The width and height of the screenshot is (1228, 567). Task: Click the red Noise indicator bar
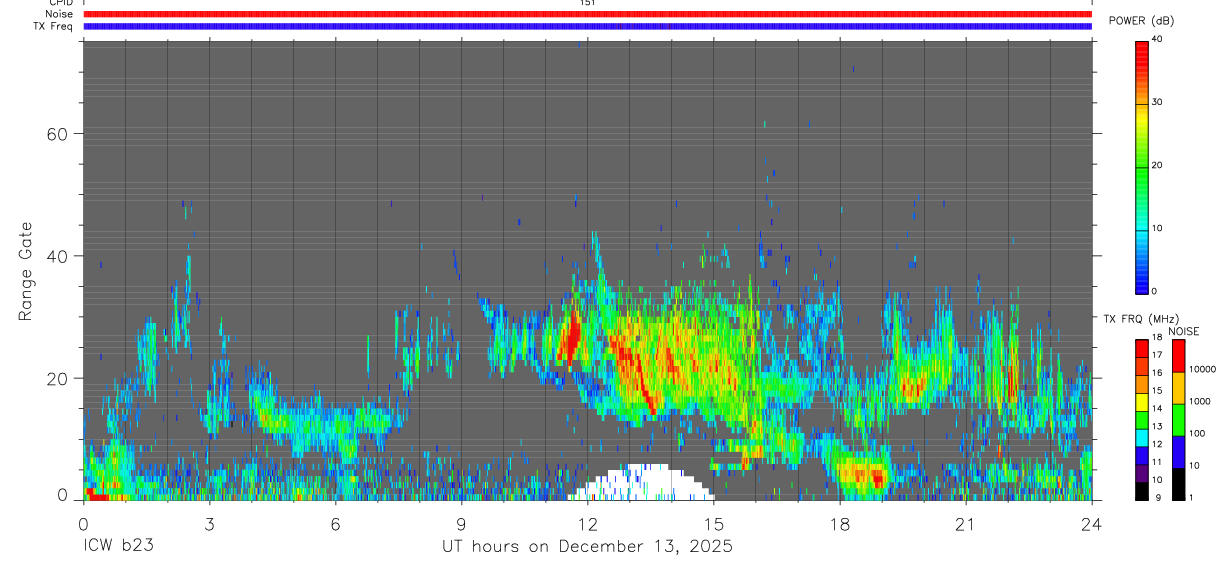coord(587,14)
